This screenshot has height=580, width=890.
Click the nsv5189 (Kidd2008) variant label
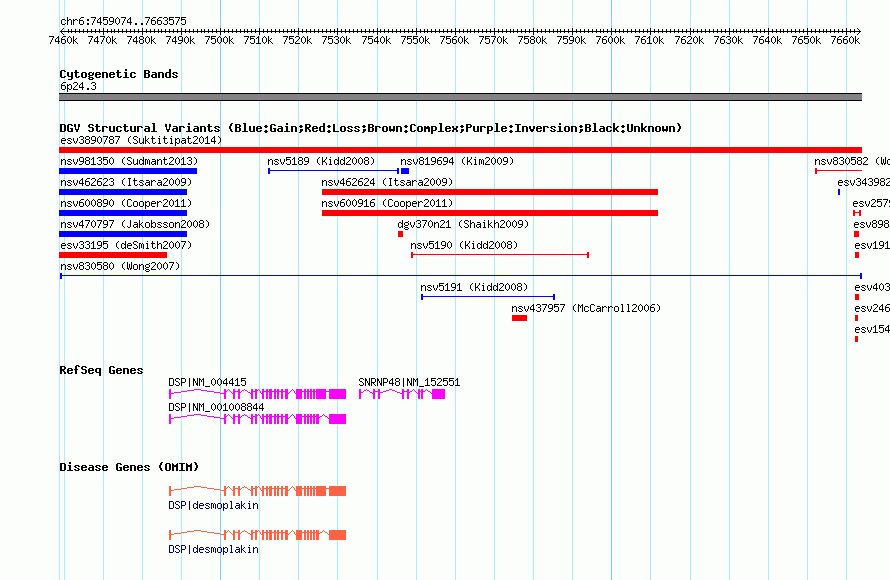pos(321,161)
